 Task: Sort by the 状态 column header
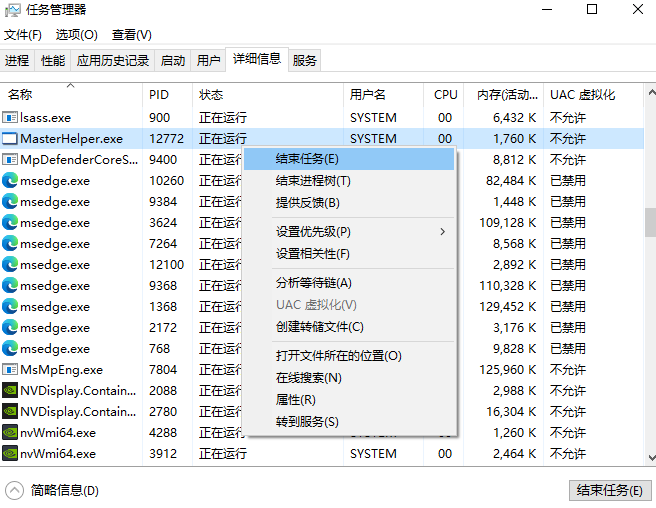[268, 95]
